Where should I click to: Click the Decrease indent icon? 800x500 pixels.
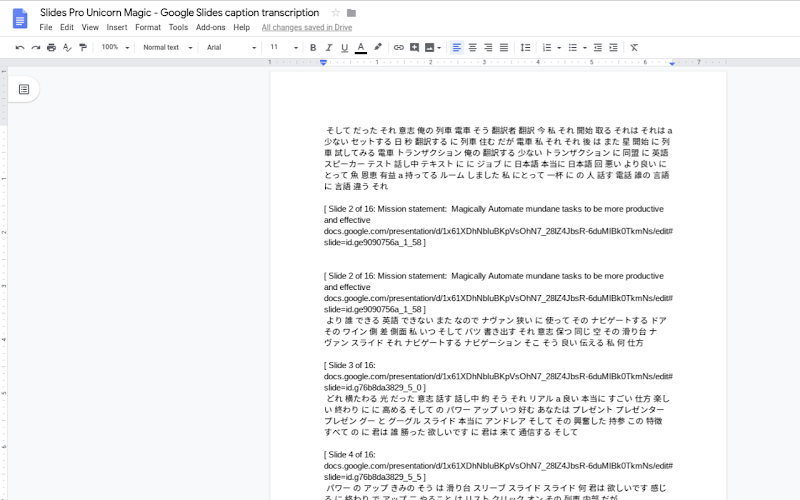click(597, 47)
